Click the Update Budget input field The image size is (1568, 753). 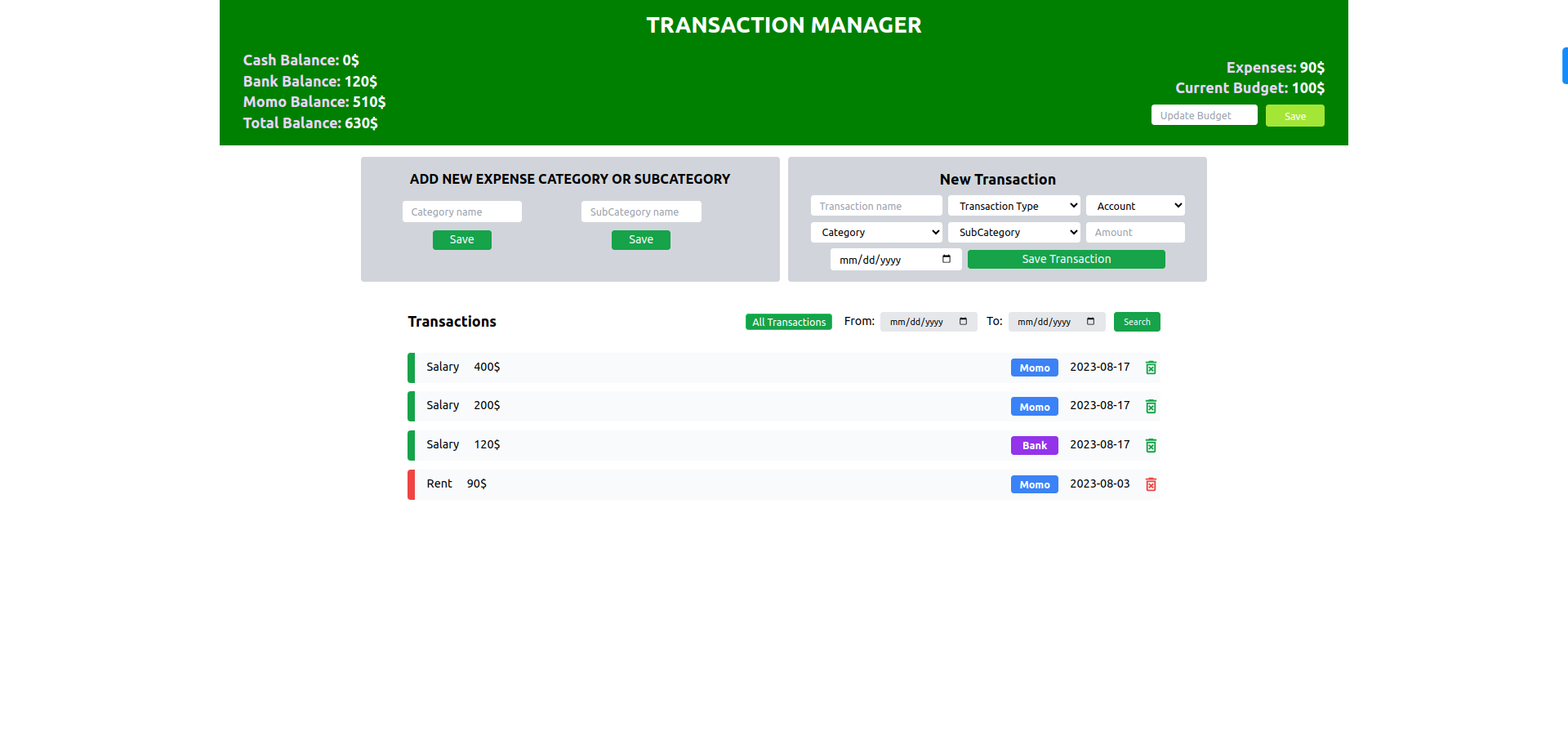(x=1205, y=115)
